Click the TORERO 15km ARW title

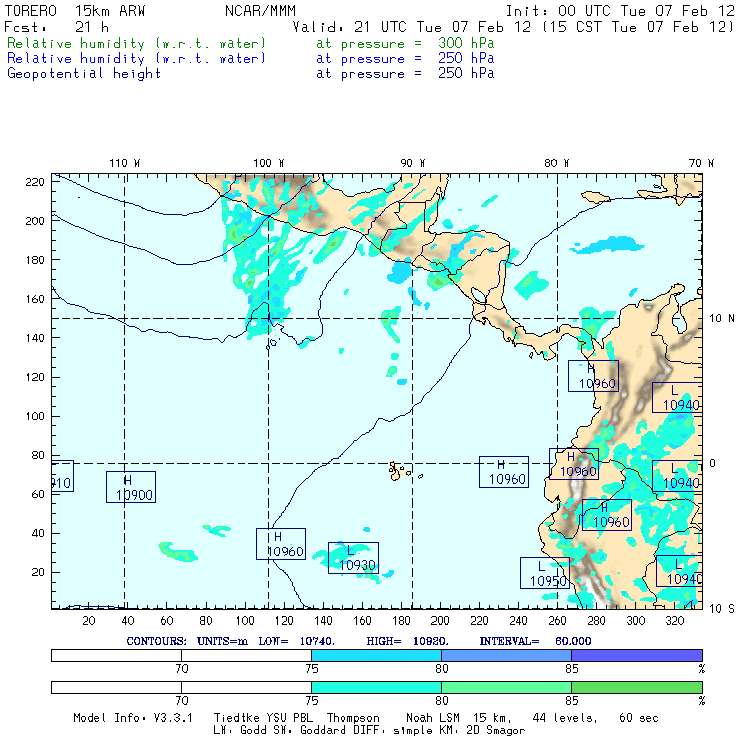tap(75, 11)
